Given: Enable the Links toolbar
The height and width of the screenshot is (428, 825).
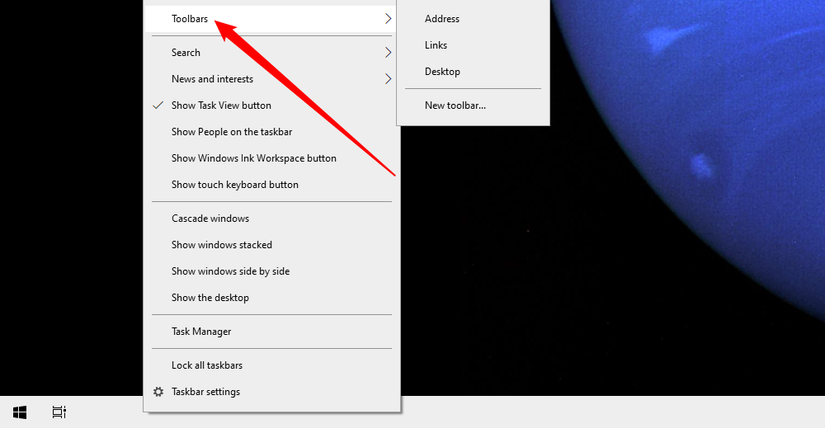Looking at the screenshot, I should click(473, 45).
